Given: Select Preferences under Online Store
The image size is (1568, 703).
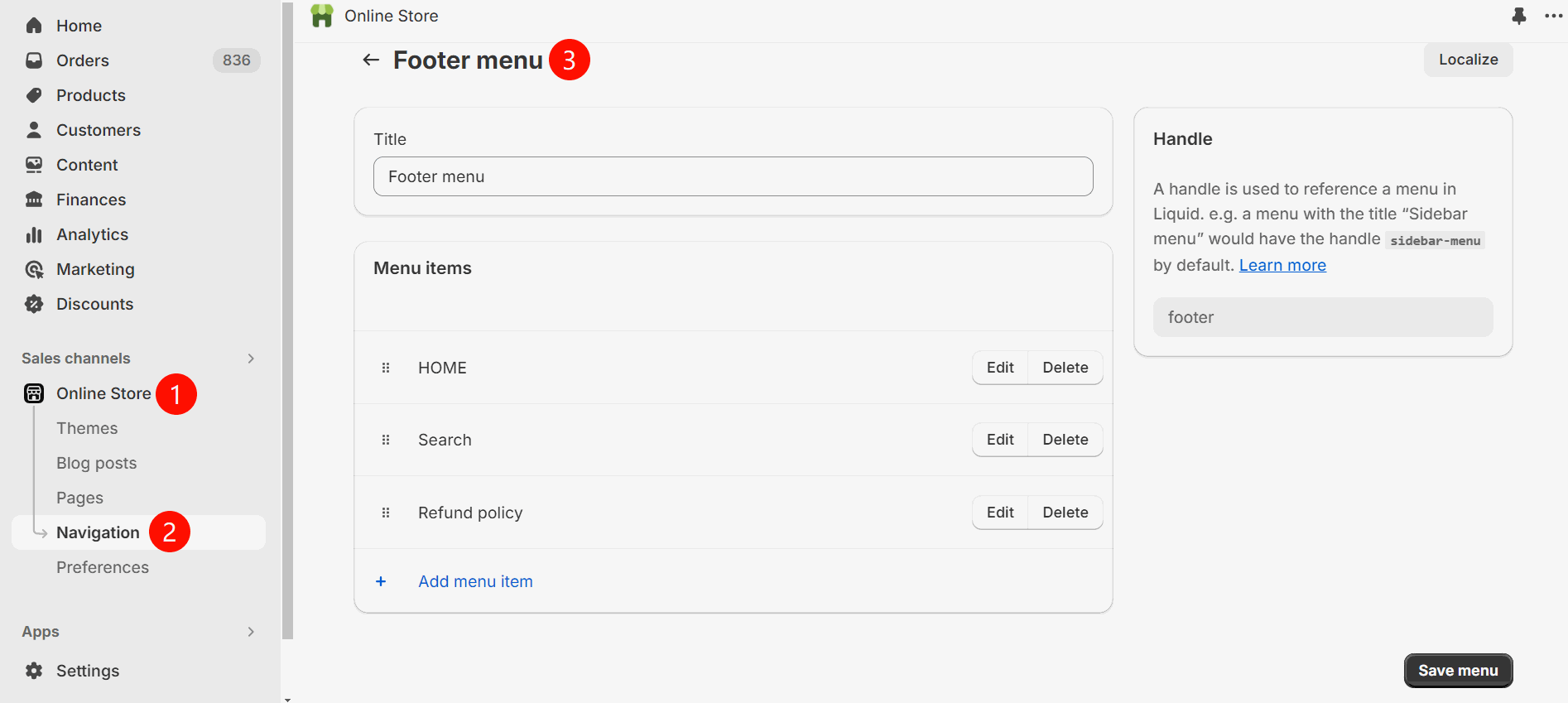Looking at the screenshot, I should (103, 567).
